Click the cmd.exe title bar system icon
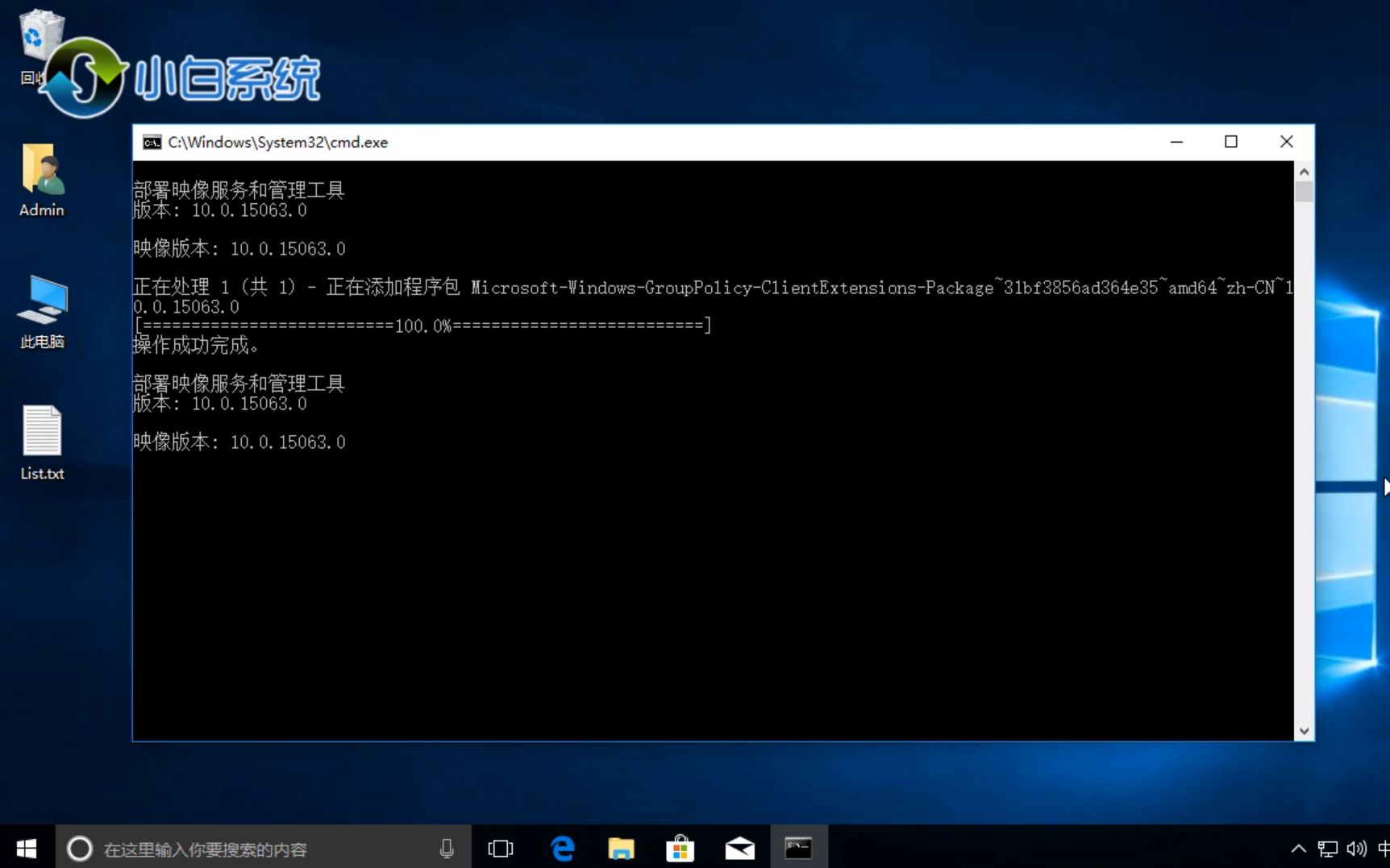 (x=152, y=143)
